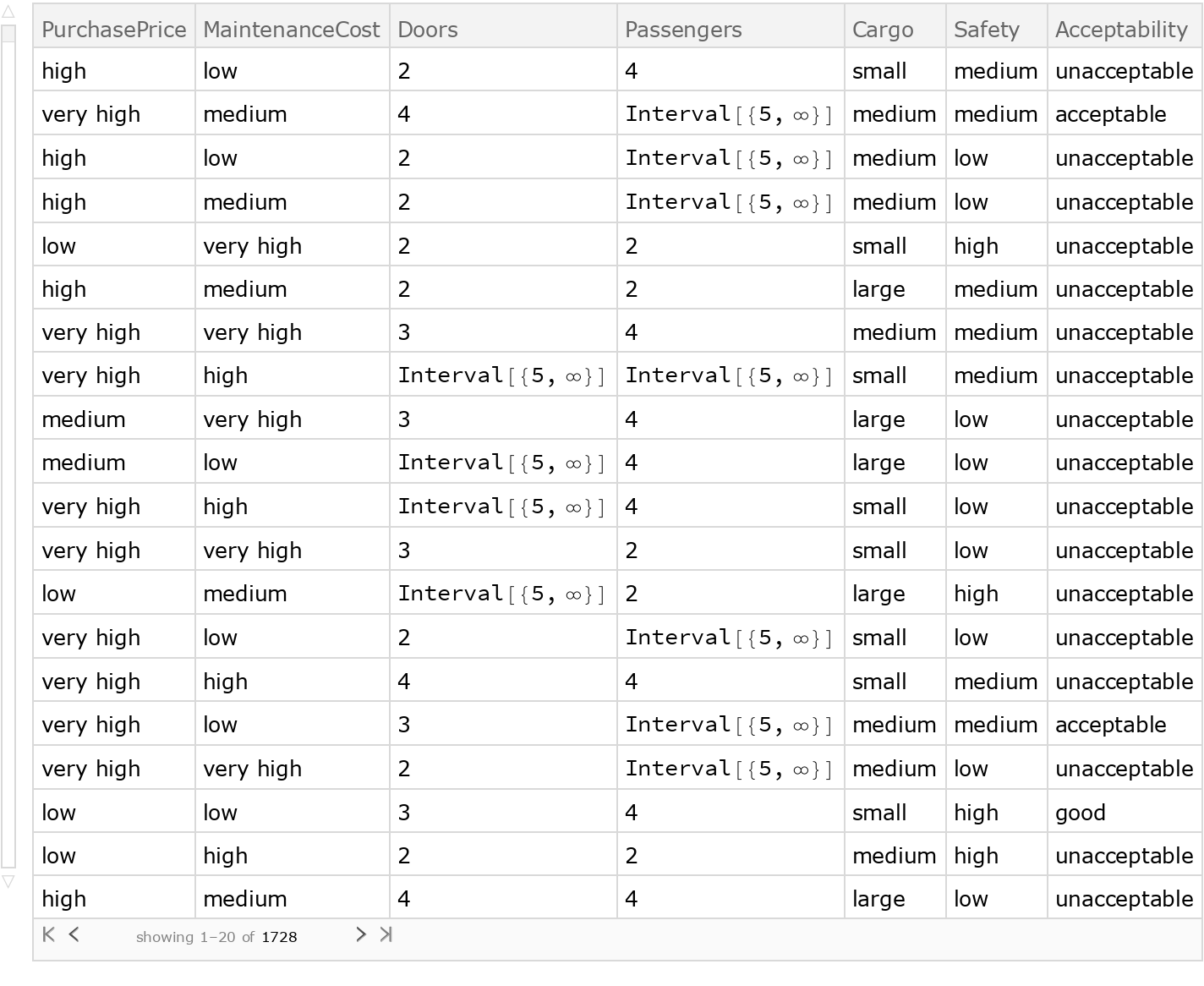Click the very high MaintenanceCost cell in row seven
This screenshot has height=986, width=1204.
click(x=252, y=331)
